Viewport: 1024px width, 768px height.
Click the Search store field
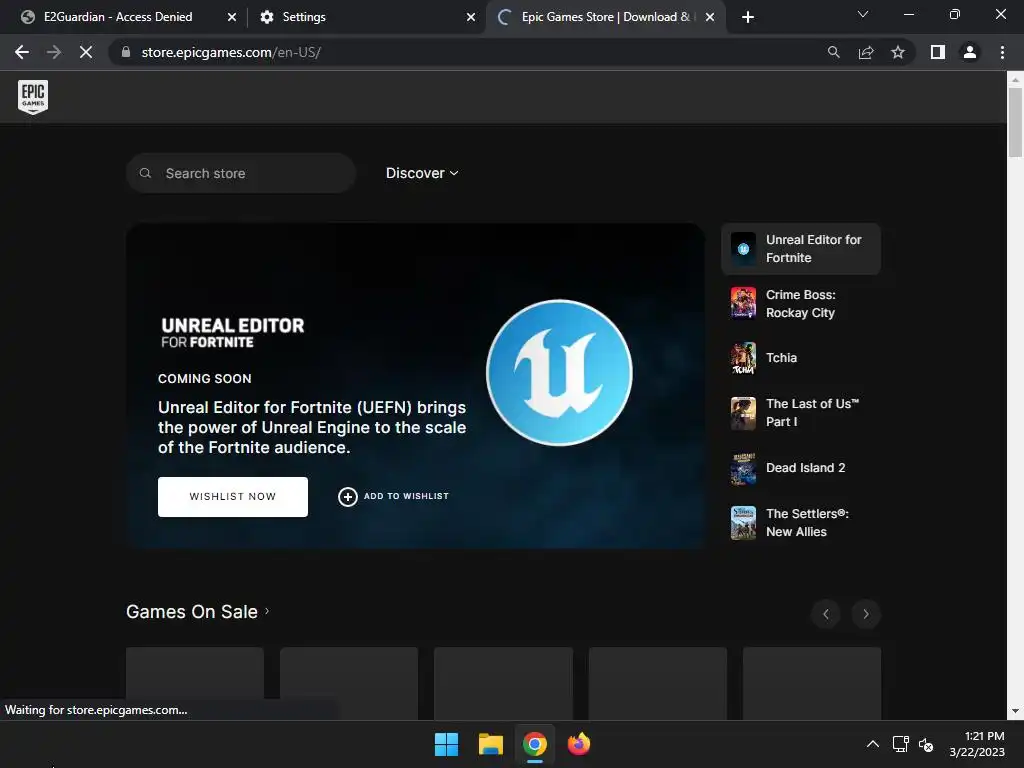click(241, 173)
